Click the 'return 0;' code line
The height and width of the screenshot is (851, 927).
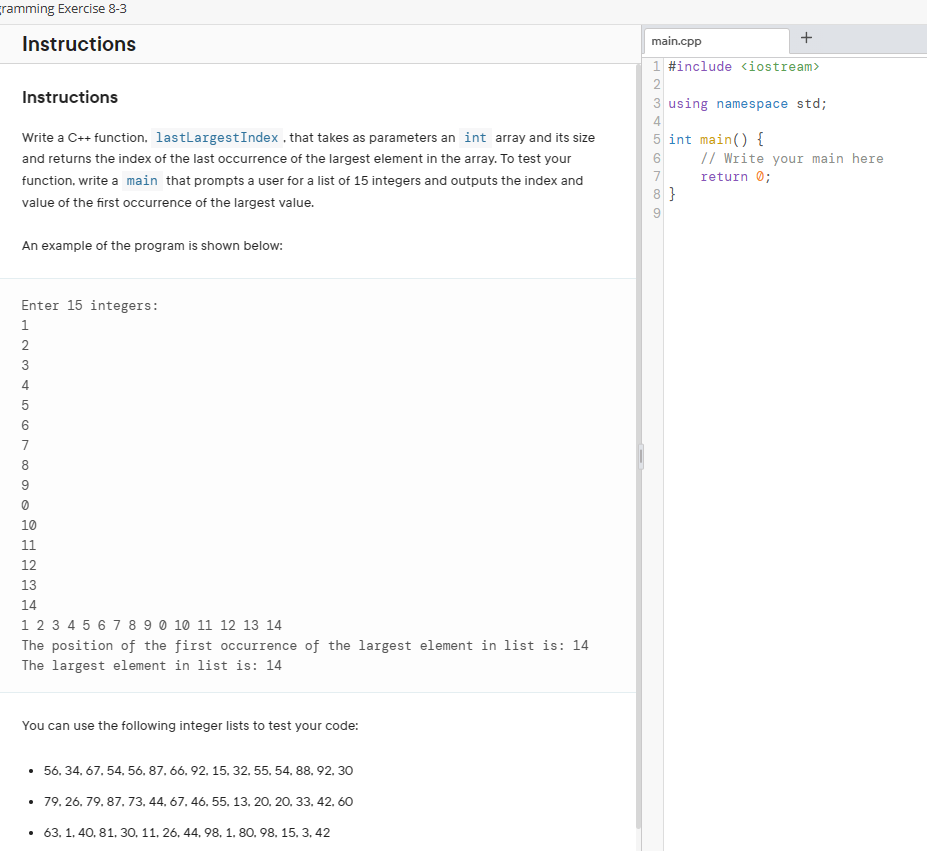(735, 177)
